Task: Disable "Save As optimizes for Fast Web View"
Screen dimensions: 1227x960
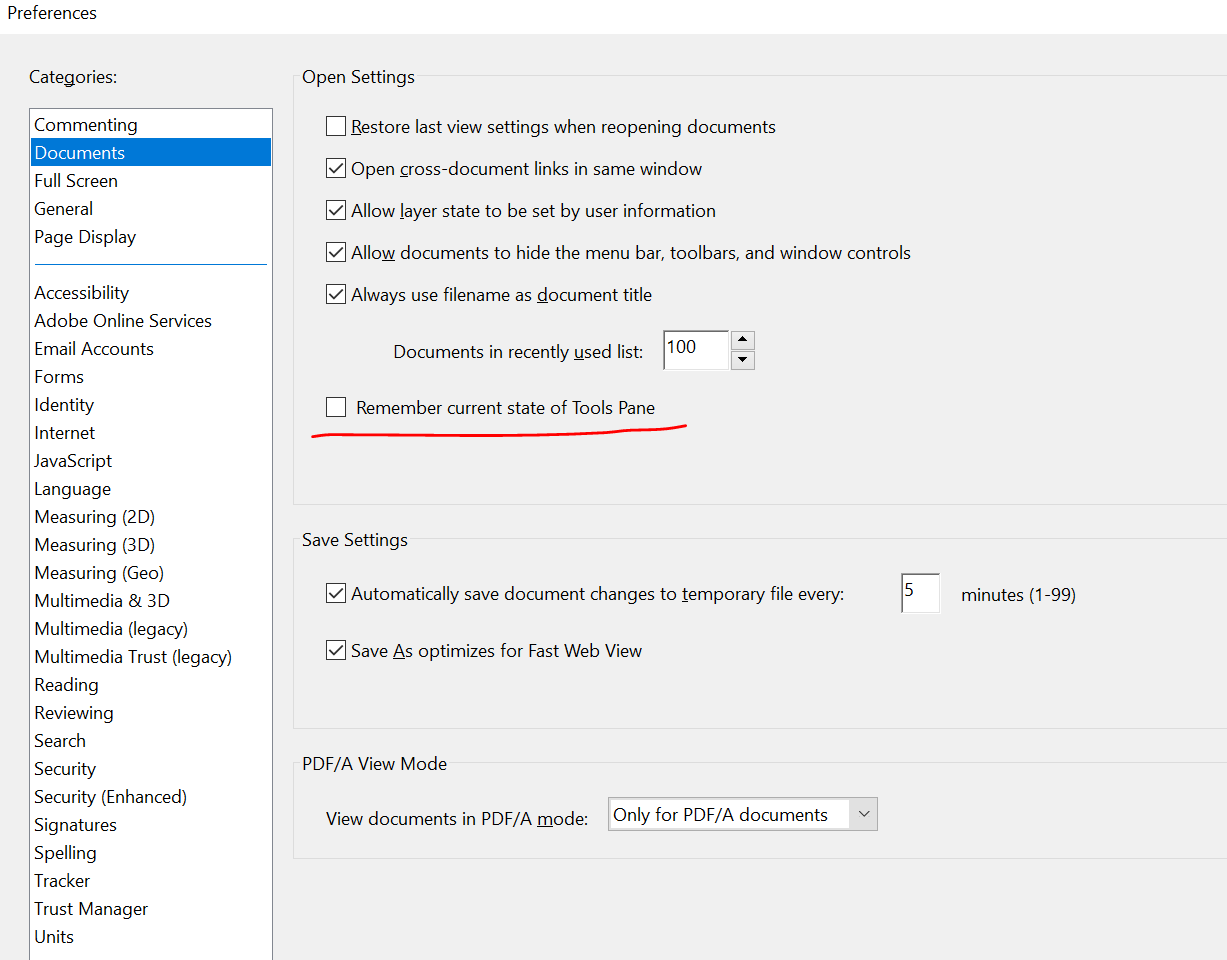Action: point(336,650)
